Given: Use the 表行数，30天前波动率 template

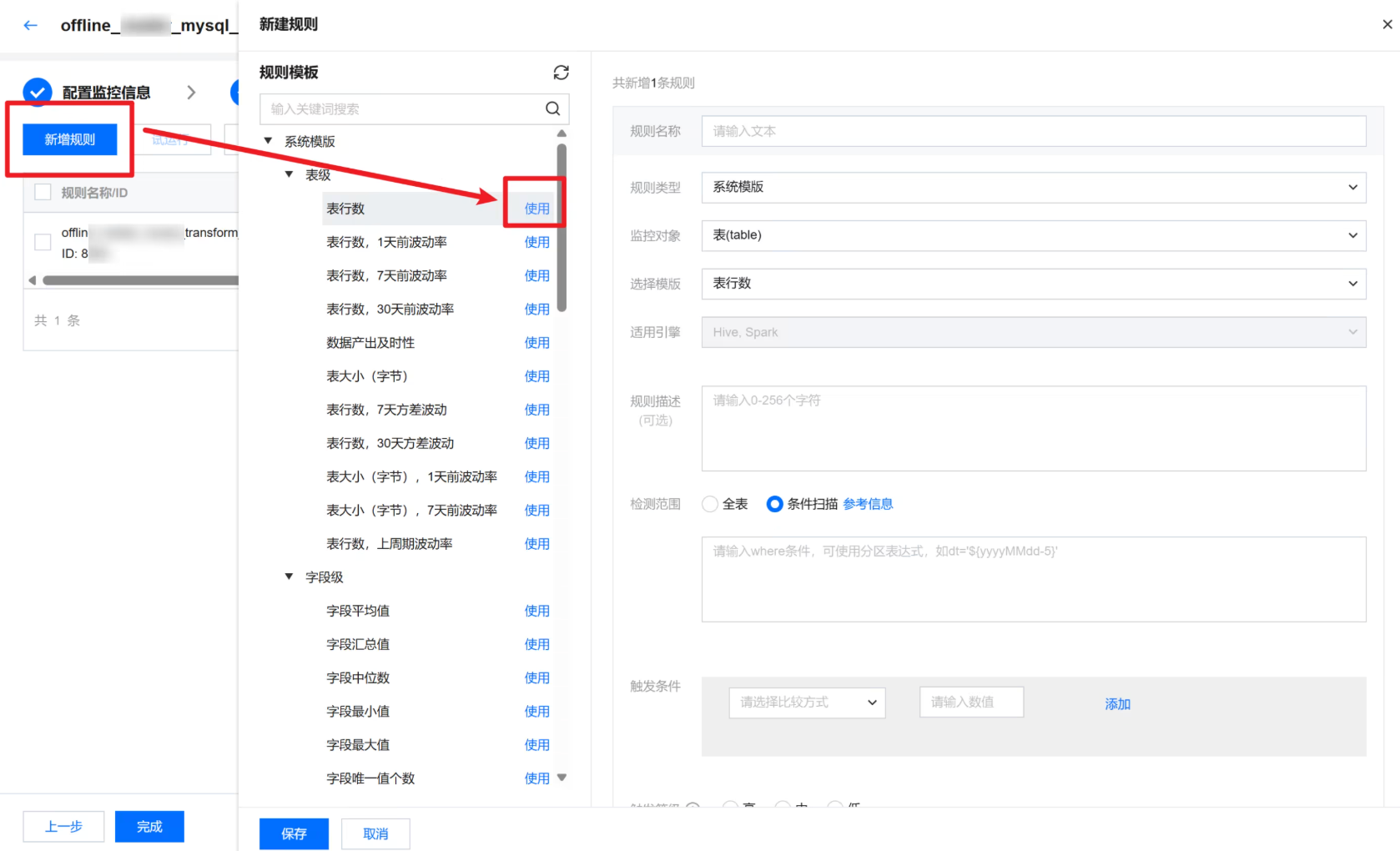Looking at the screenshot, I should [536, 309].
